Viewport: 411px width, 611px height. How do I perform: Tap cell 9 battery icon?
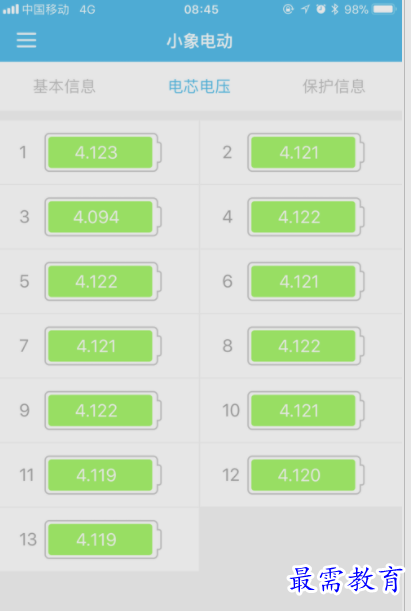tap(103, 411)
